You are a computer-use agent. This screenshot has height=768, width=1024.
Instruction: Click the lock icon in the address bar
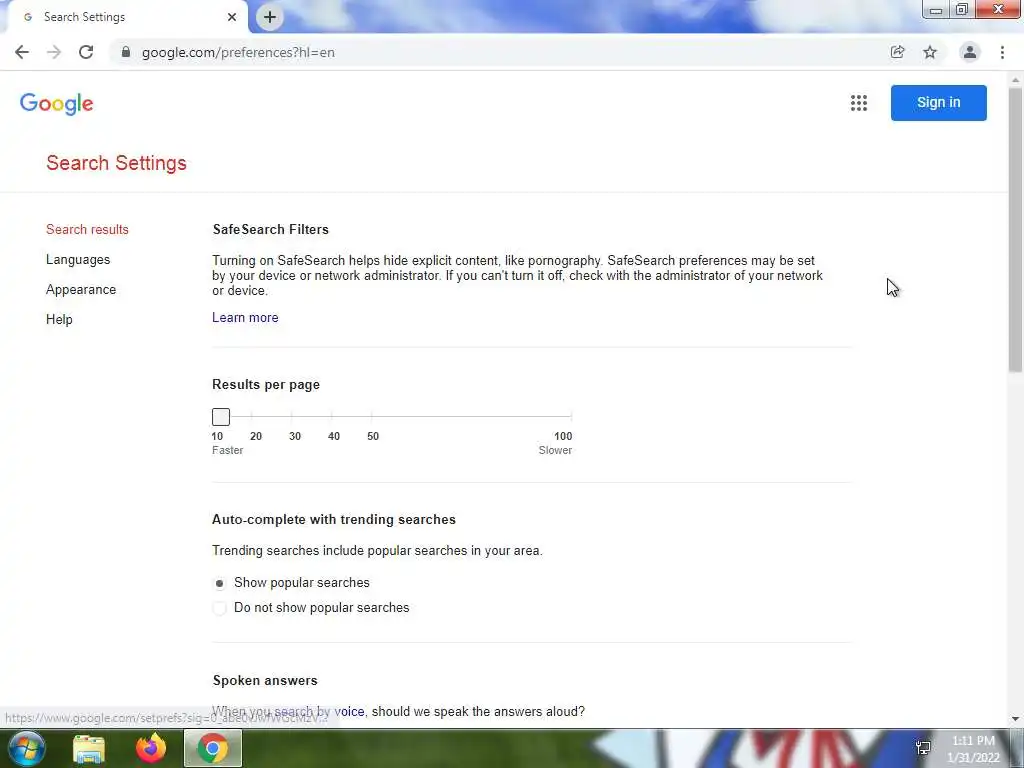coord(126,52)
